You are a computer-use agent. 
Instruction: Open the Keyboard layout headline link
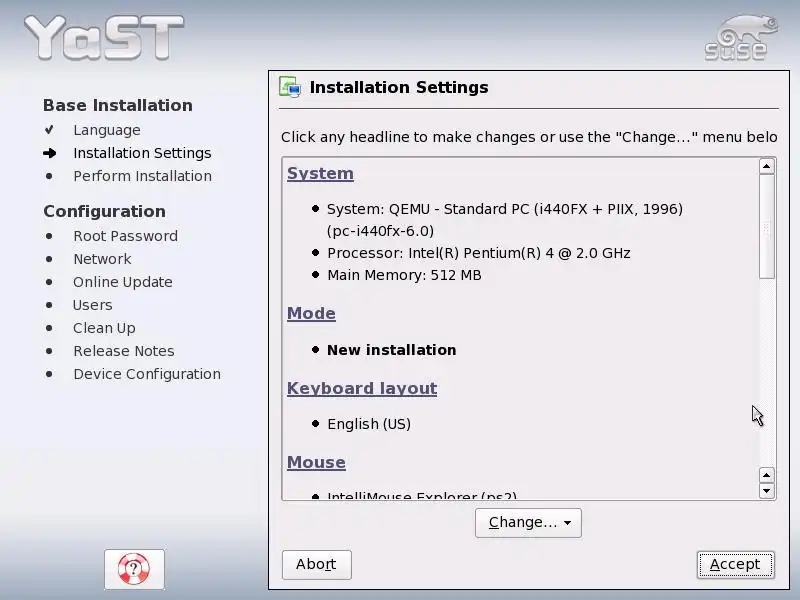362,388
